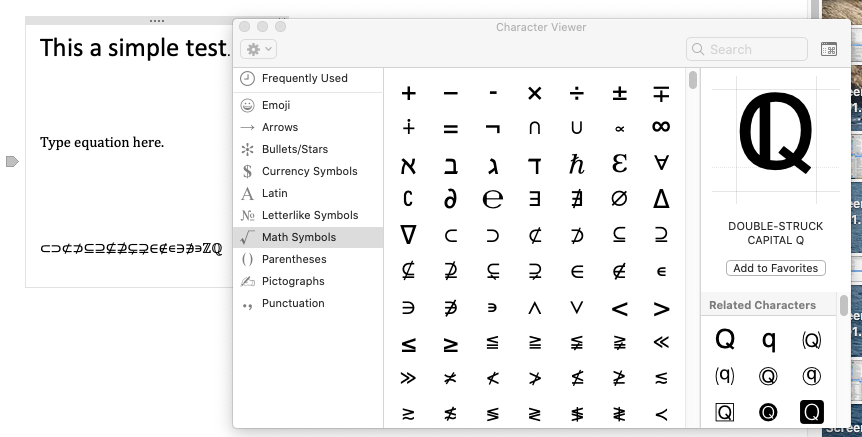Select the plus-minus (±) symbol

pos(620,93)
